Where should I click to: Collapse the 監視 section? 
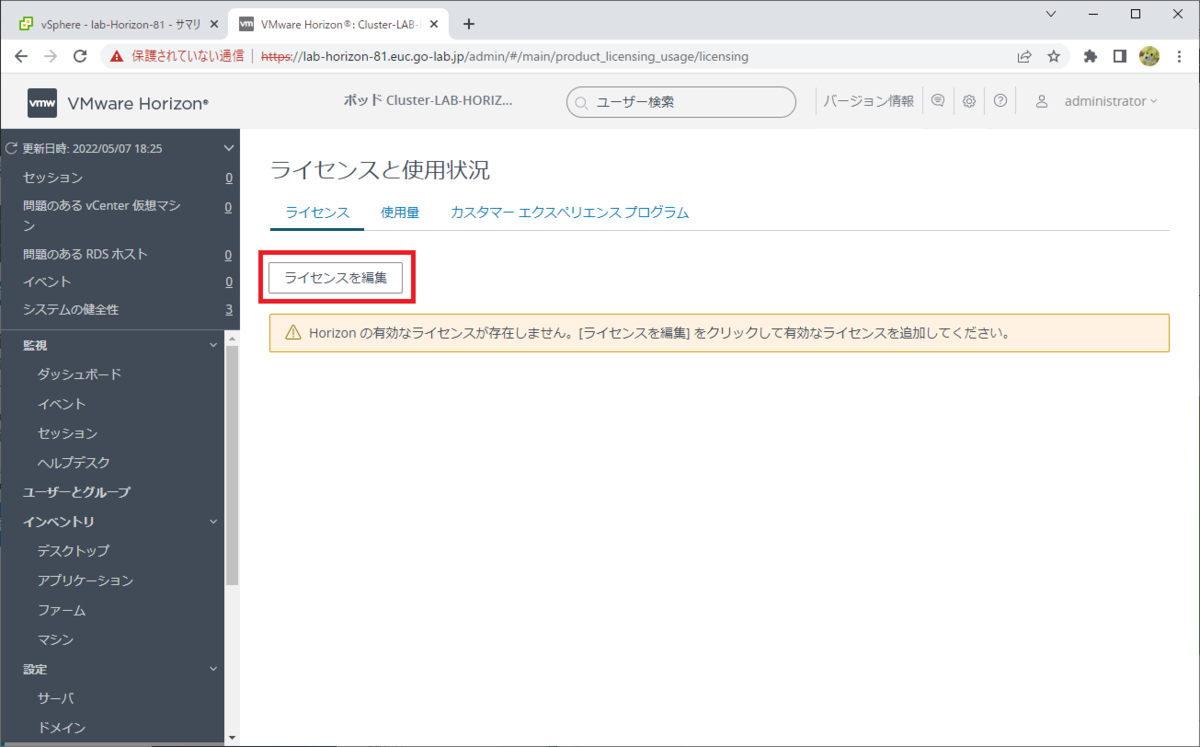tap(213, 345)
